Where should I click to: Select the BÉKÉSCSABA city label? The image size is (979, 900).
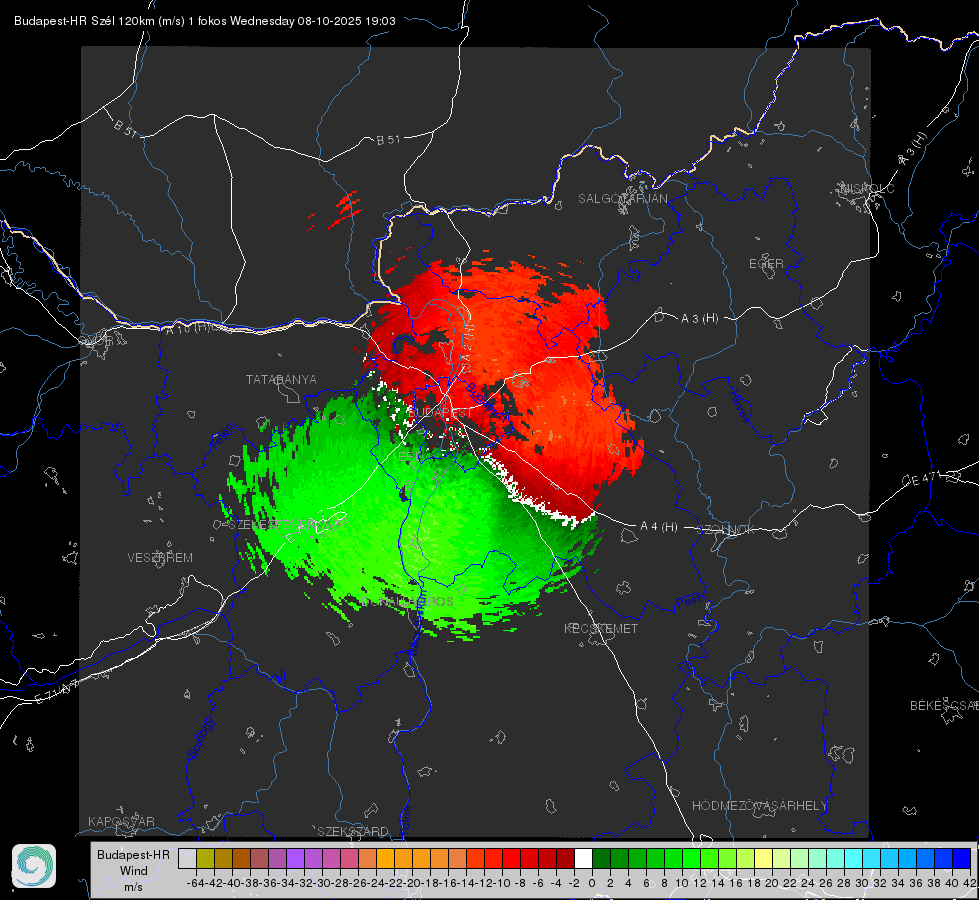[x=944, y=706]
